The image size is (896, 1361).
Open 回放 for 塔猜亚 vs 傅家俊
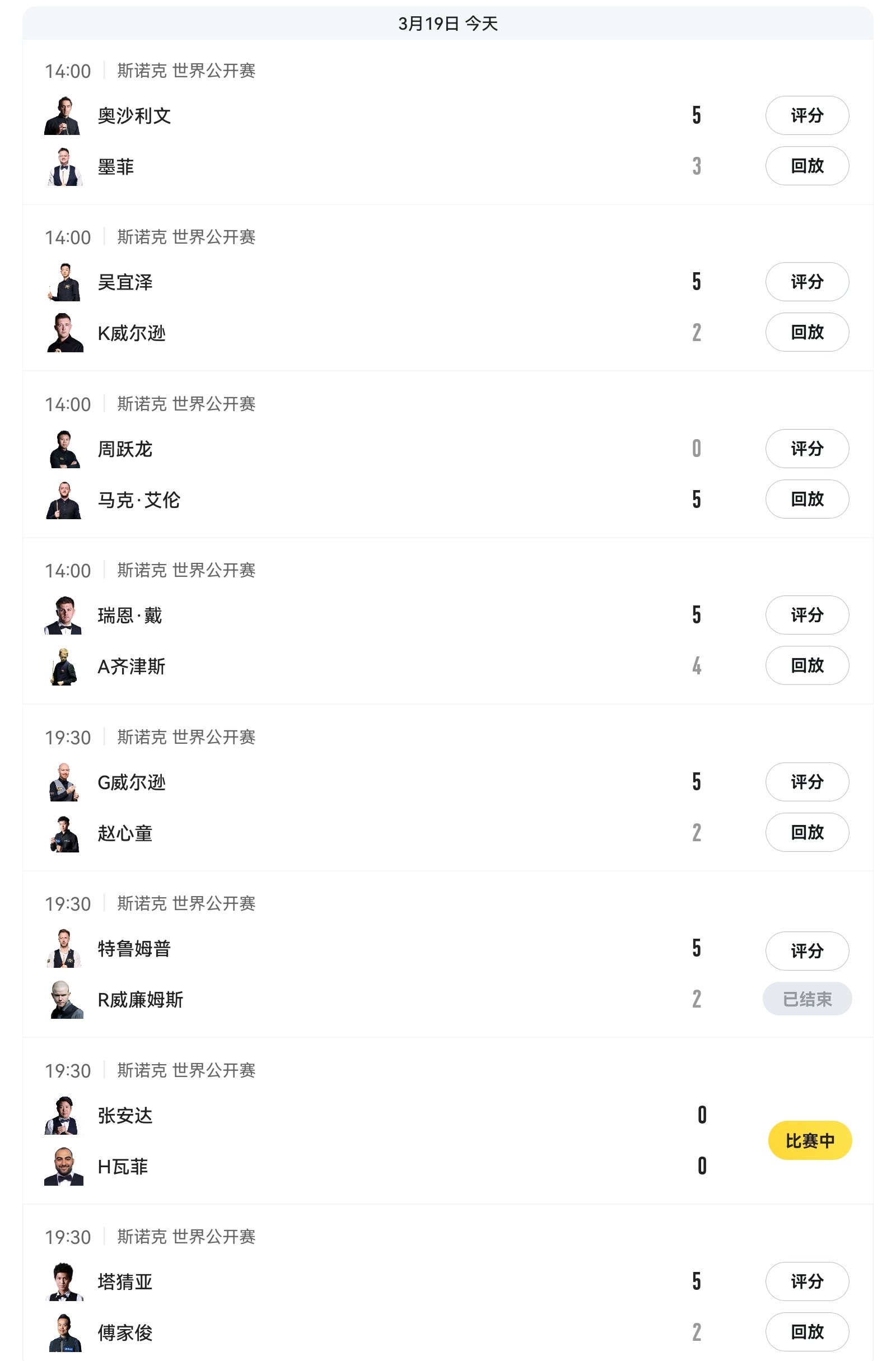point(807,1332)
